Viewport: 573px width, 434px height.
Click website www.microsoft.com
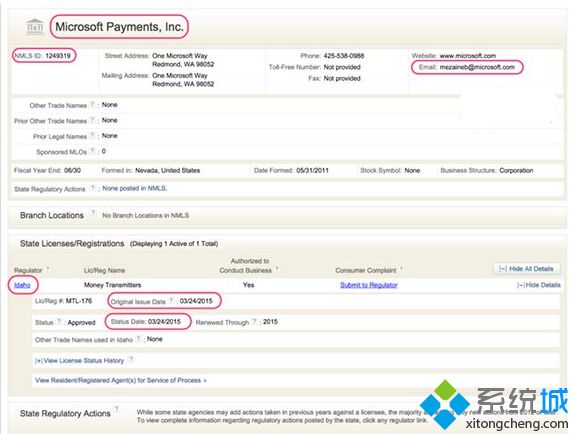point(468,56)
